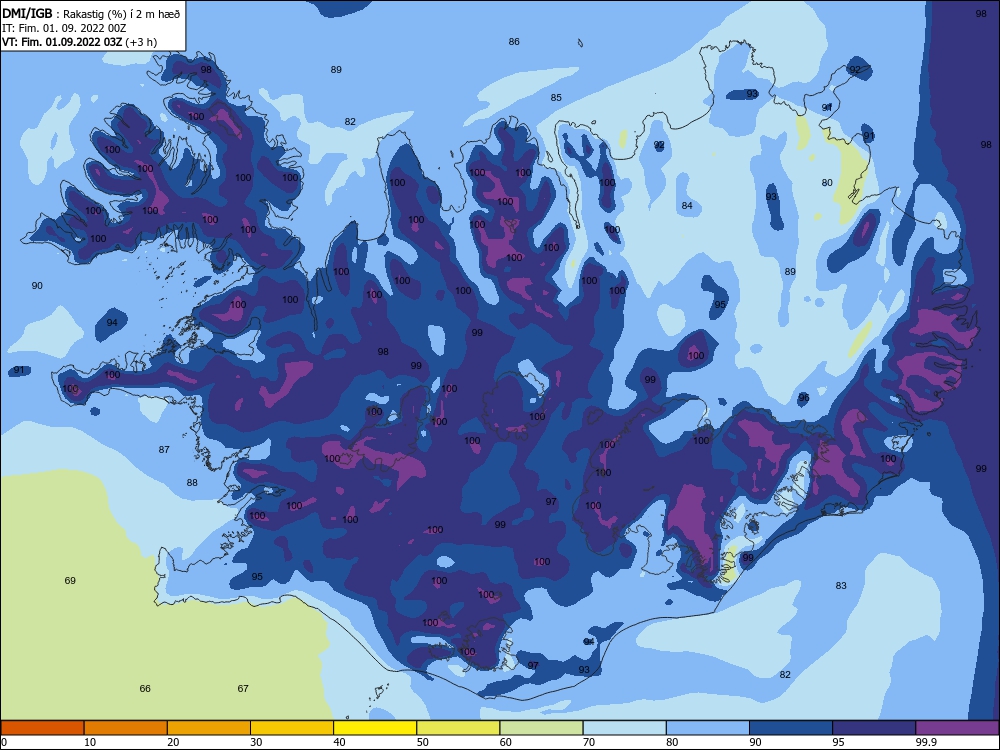Click the legend tick label '0'
Image resolution: width=1000 pixels, height=750 pixels.
tap(4, 742)
